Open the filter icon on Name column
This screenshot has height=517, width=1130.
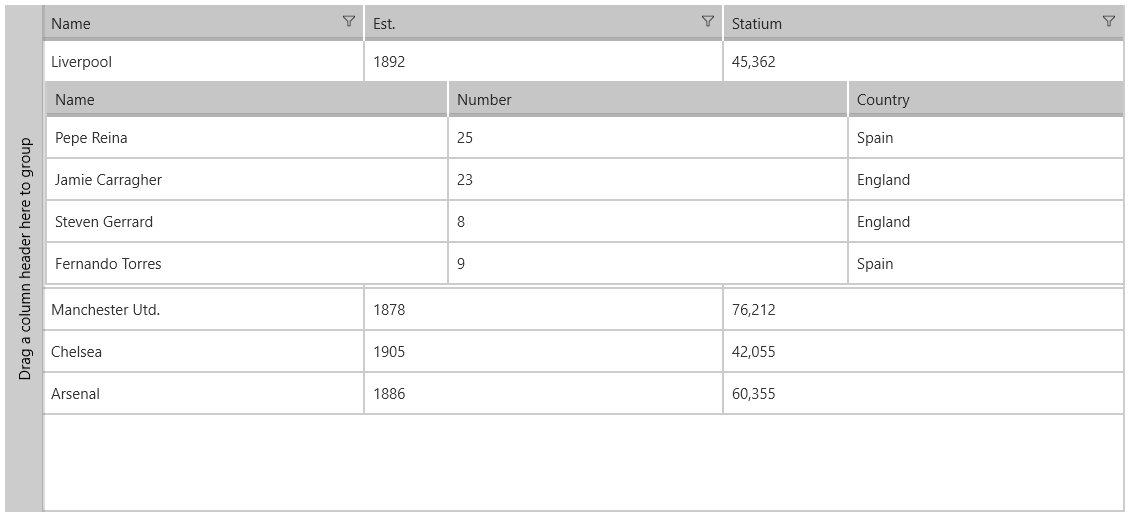coord(349,22)
